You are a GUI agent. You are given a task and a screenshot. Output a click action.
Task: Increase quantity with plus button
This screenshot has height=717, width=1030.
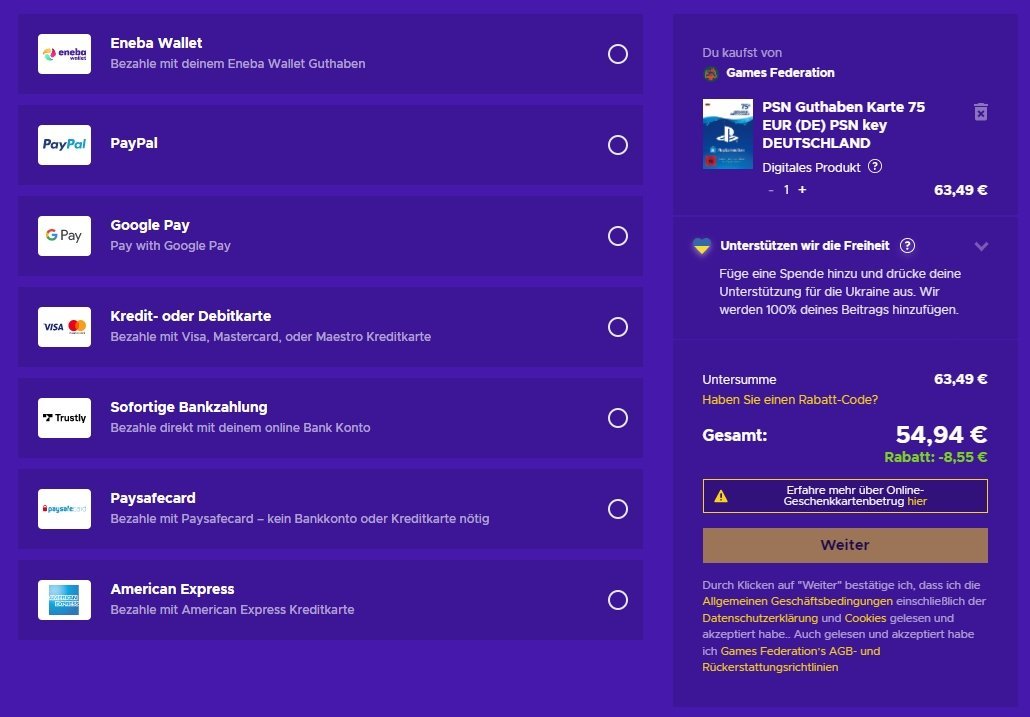[802, 190]
